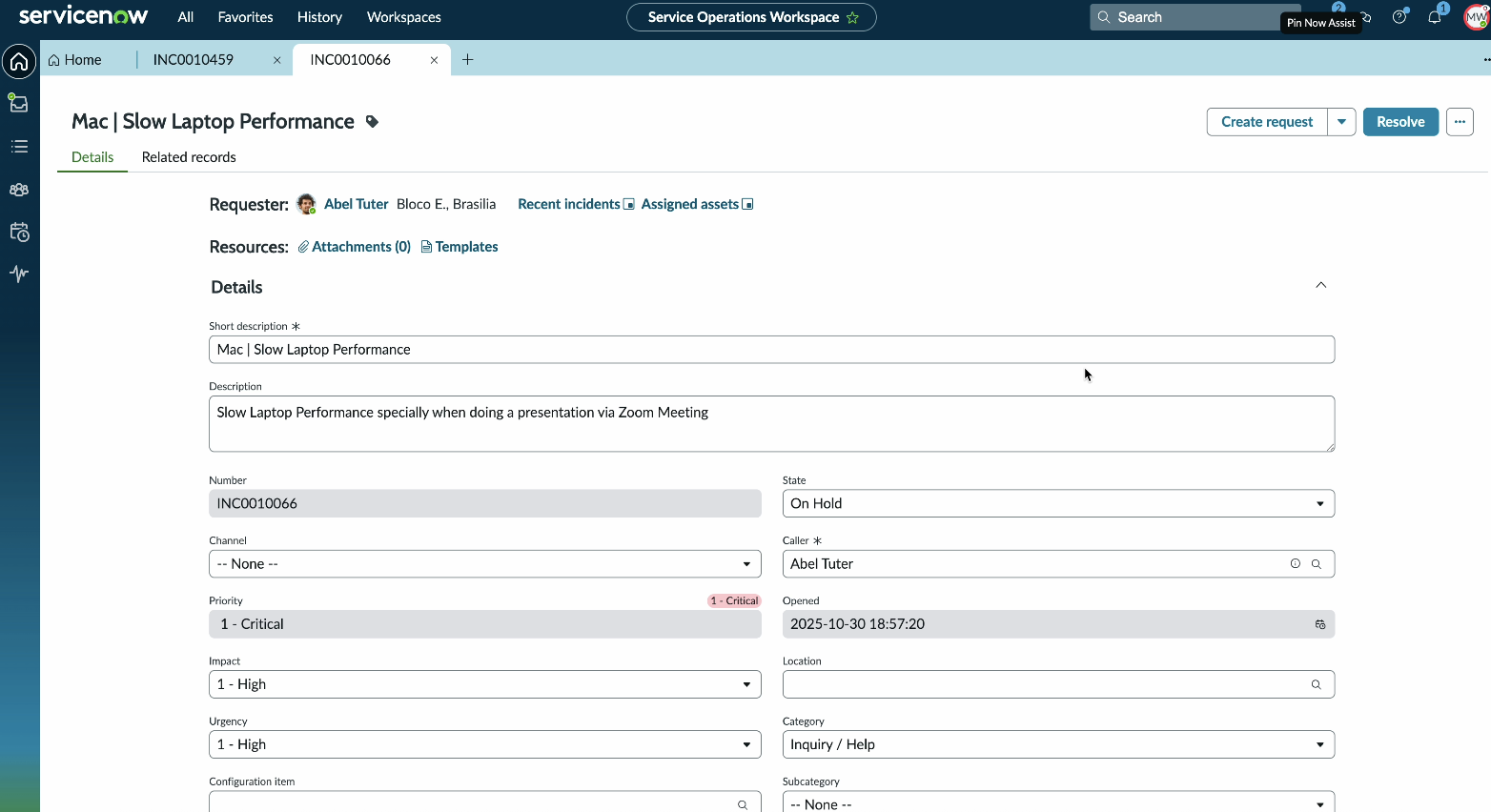1491x812 pixels.
Task: Open the Urgency dropdown
Action: pos(485,744)
